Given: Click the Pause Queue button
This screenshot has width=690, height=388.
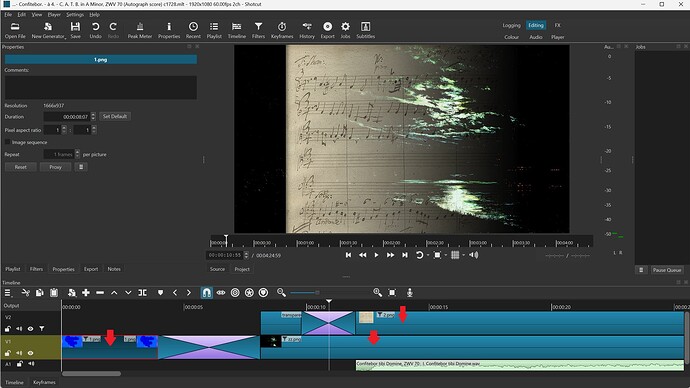Looking at the screenshot, I should (x=667, y=270).
